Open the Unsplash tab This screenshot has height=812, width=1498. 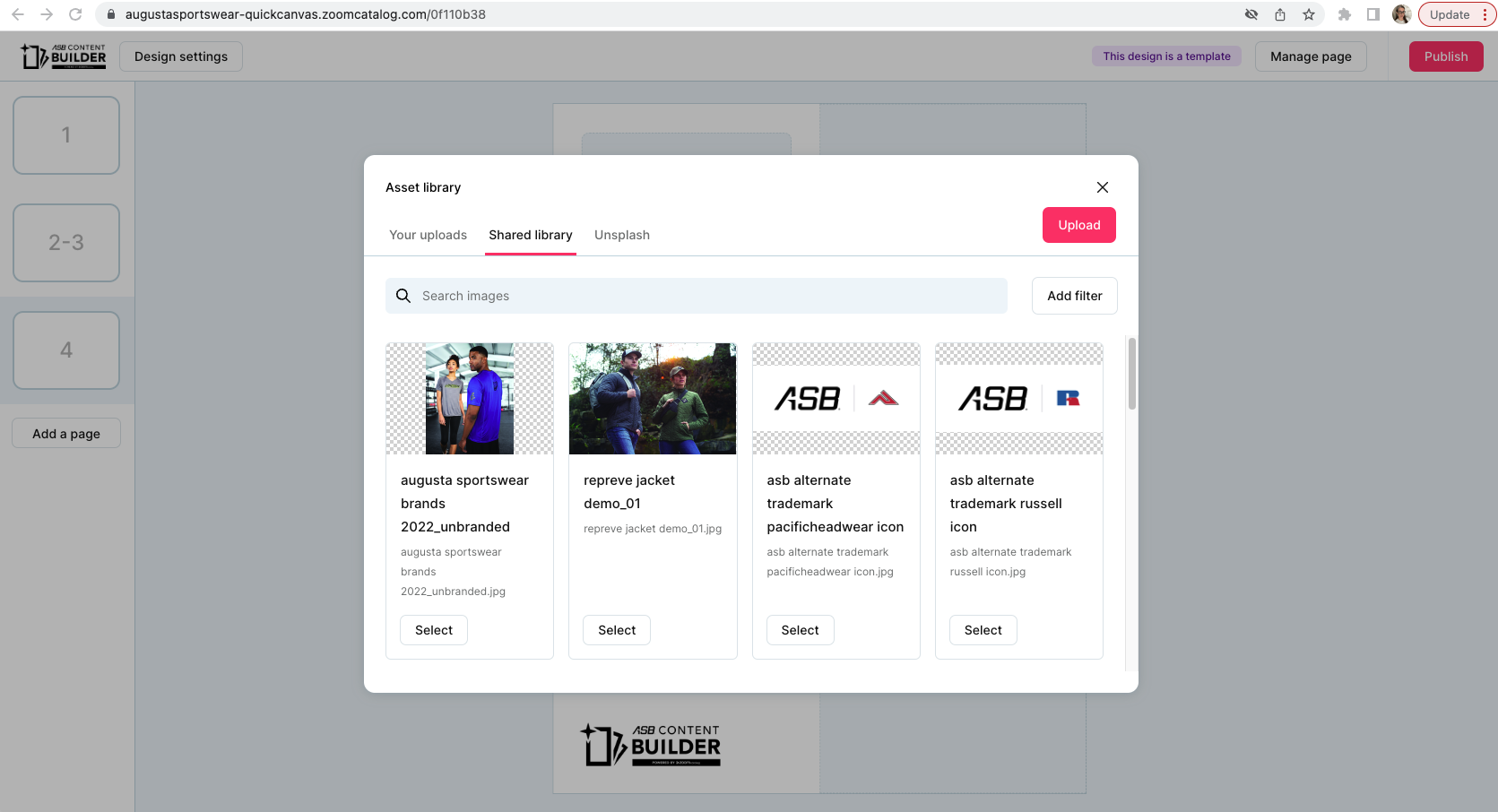621,235
